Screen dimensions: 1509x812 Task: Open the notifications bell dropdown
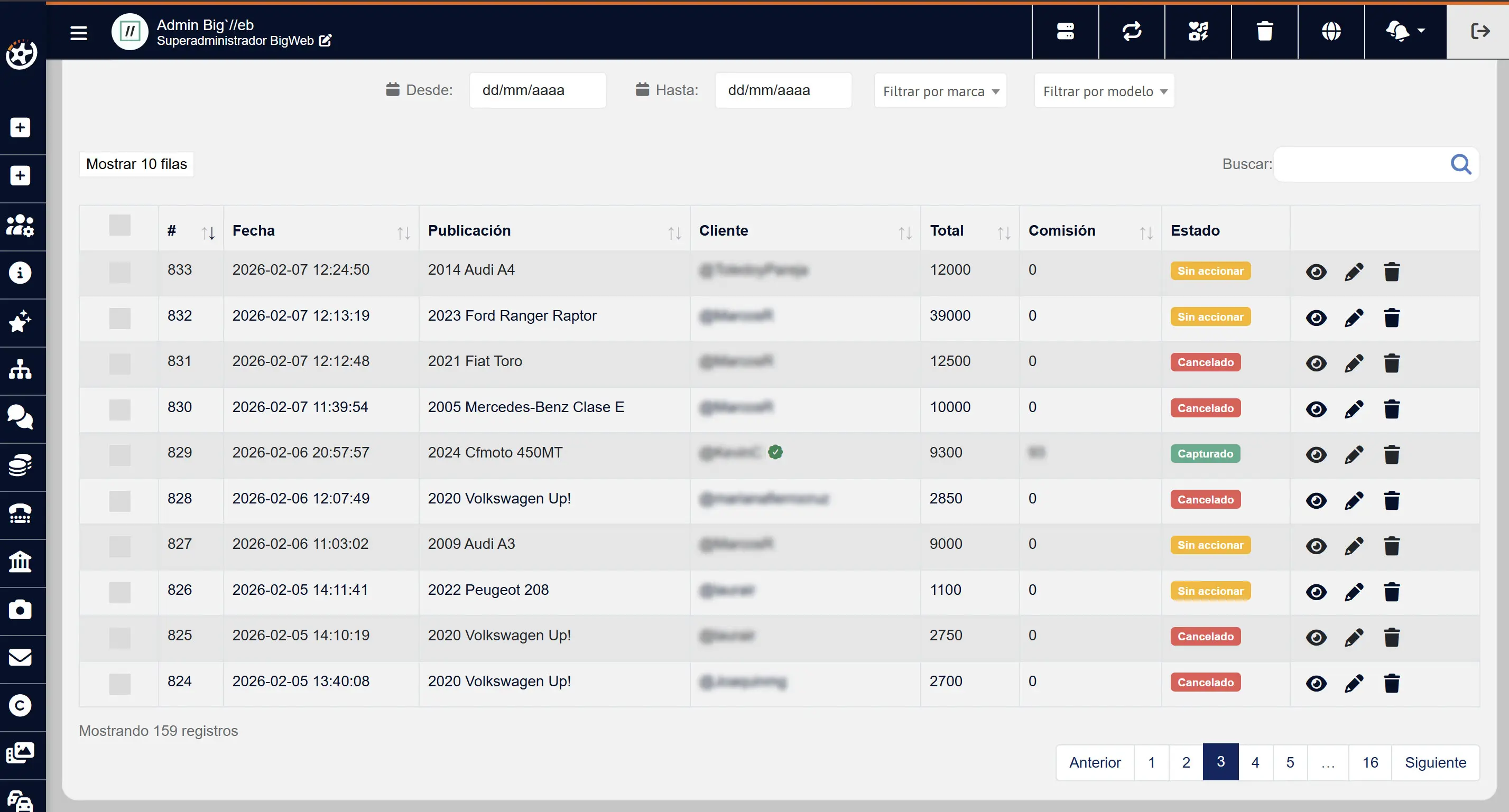1404,31
